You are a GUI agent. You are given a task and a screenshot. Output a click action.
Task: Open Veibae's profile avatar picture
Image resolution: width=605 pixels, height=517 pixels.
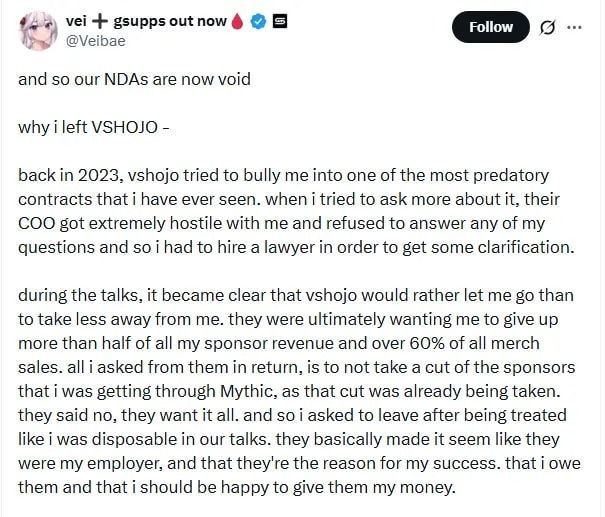click(x=38, y=30)
